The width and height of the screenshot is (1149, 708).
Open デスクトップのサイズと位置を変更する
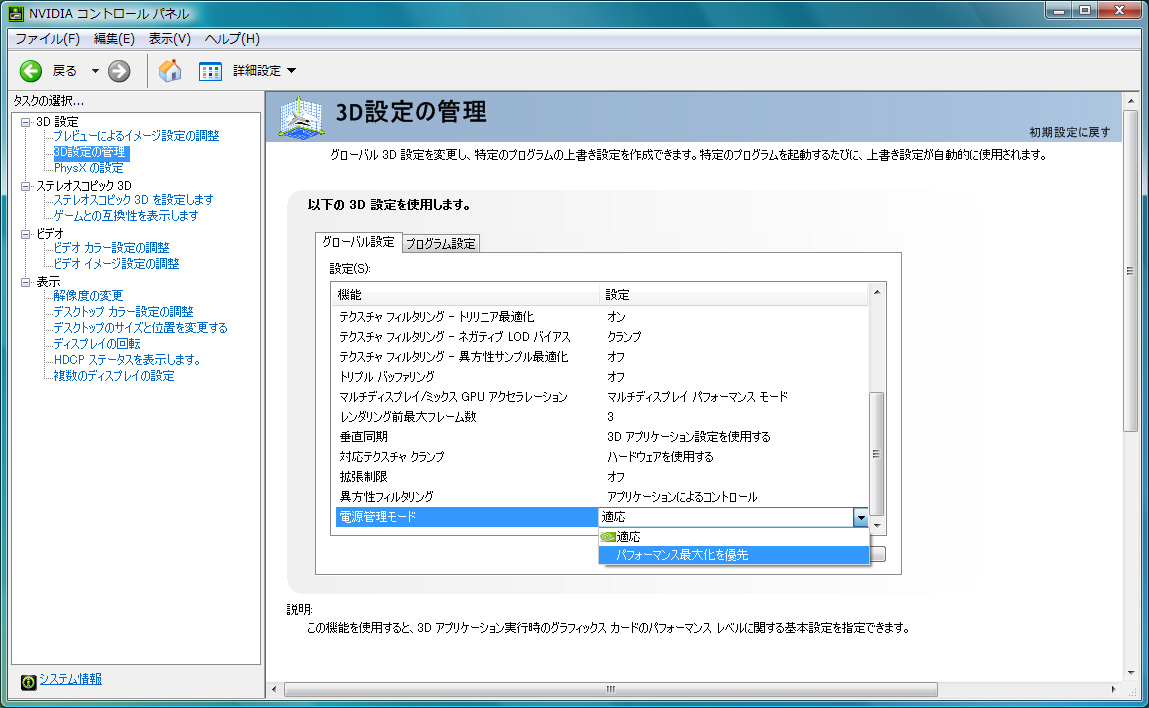click(x=141, y=328)
